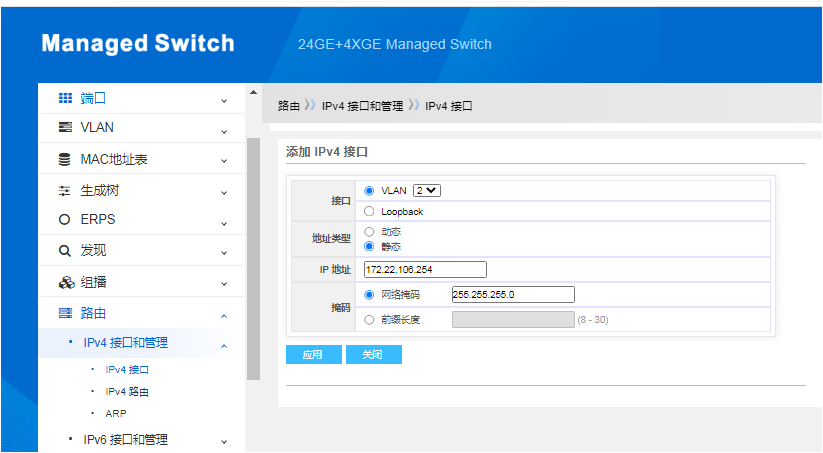823x453 pixels.
Task: Choose the 动态 address type radio
Action: 369,231
